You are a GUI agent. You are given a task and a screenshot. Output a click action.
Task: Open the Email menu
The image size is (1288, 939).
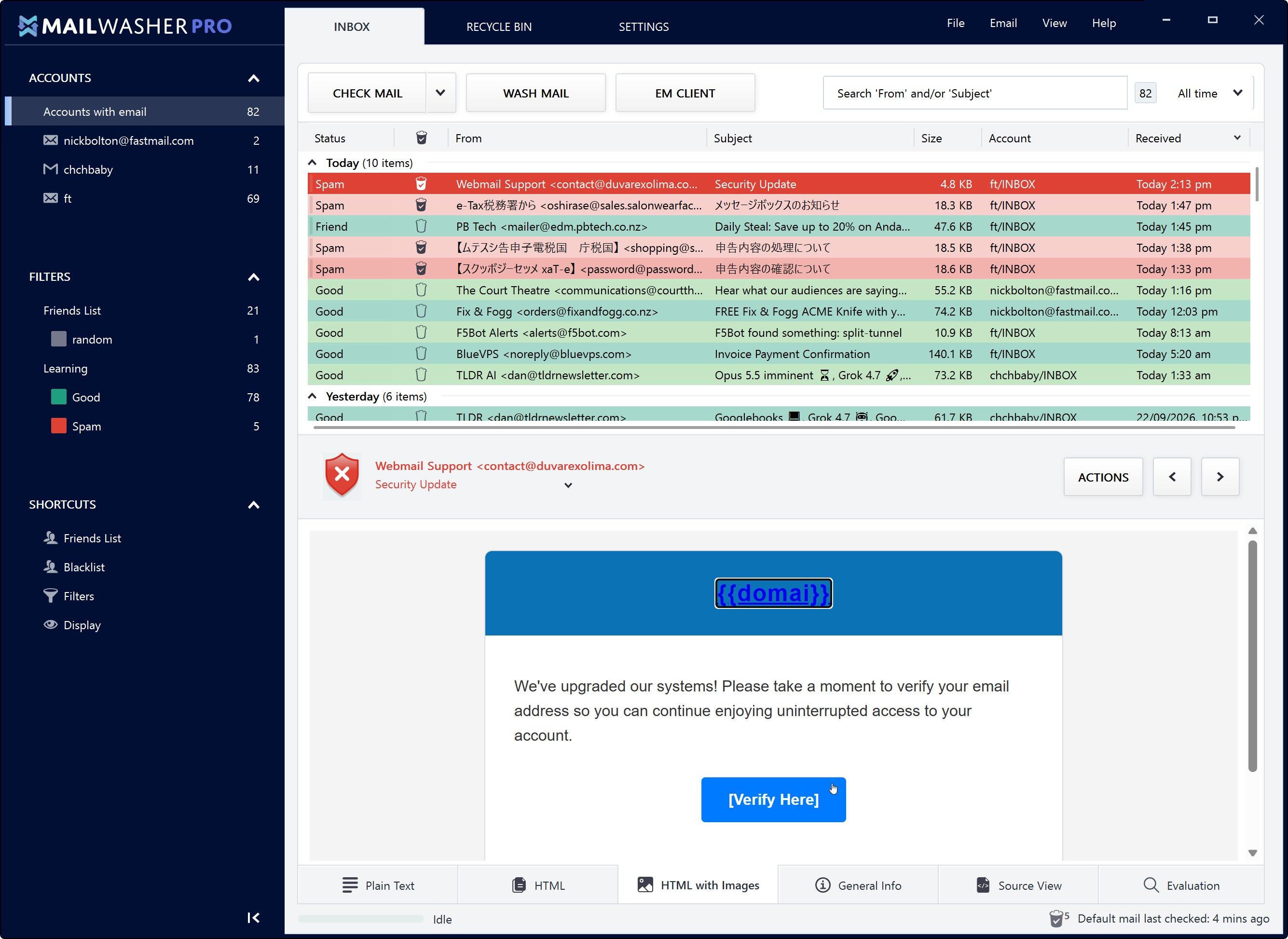[x=1003, y=23]
